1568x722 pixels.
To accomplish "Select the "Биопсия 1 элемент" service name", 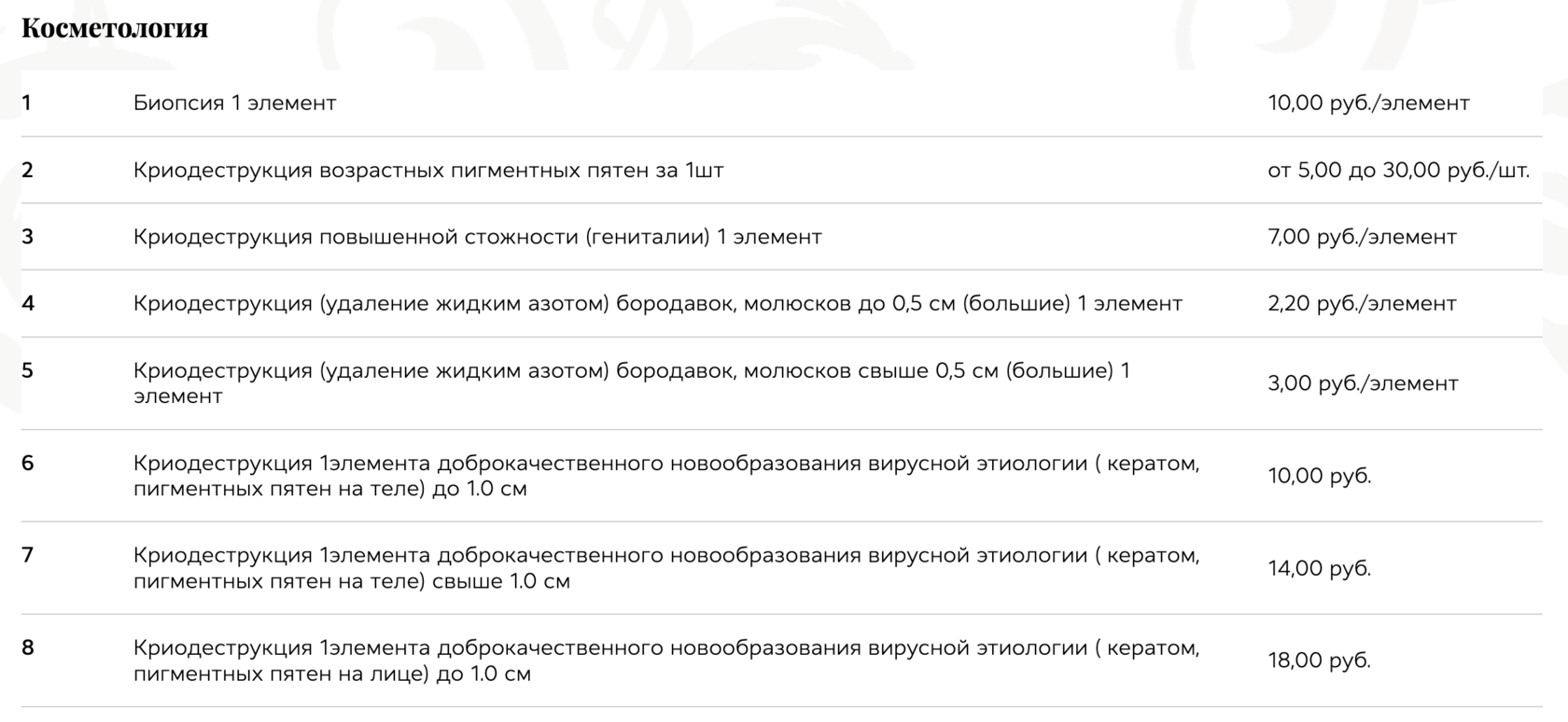I will tap(234, 104).
